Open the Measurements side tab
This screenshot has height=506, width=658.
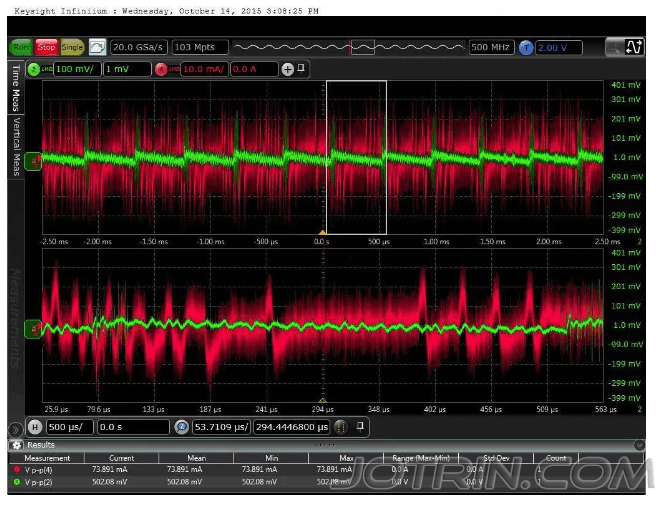pyautogui.click(x=16, y=319)
